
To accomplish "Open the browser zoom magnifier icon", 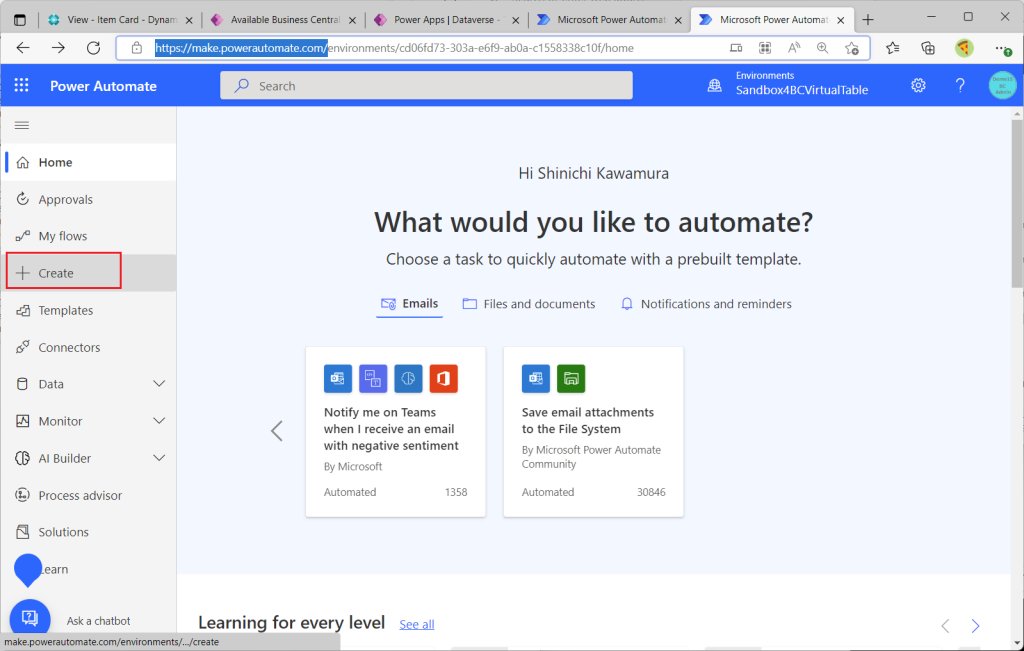I will [x=823, y=48].
